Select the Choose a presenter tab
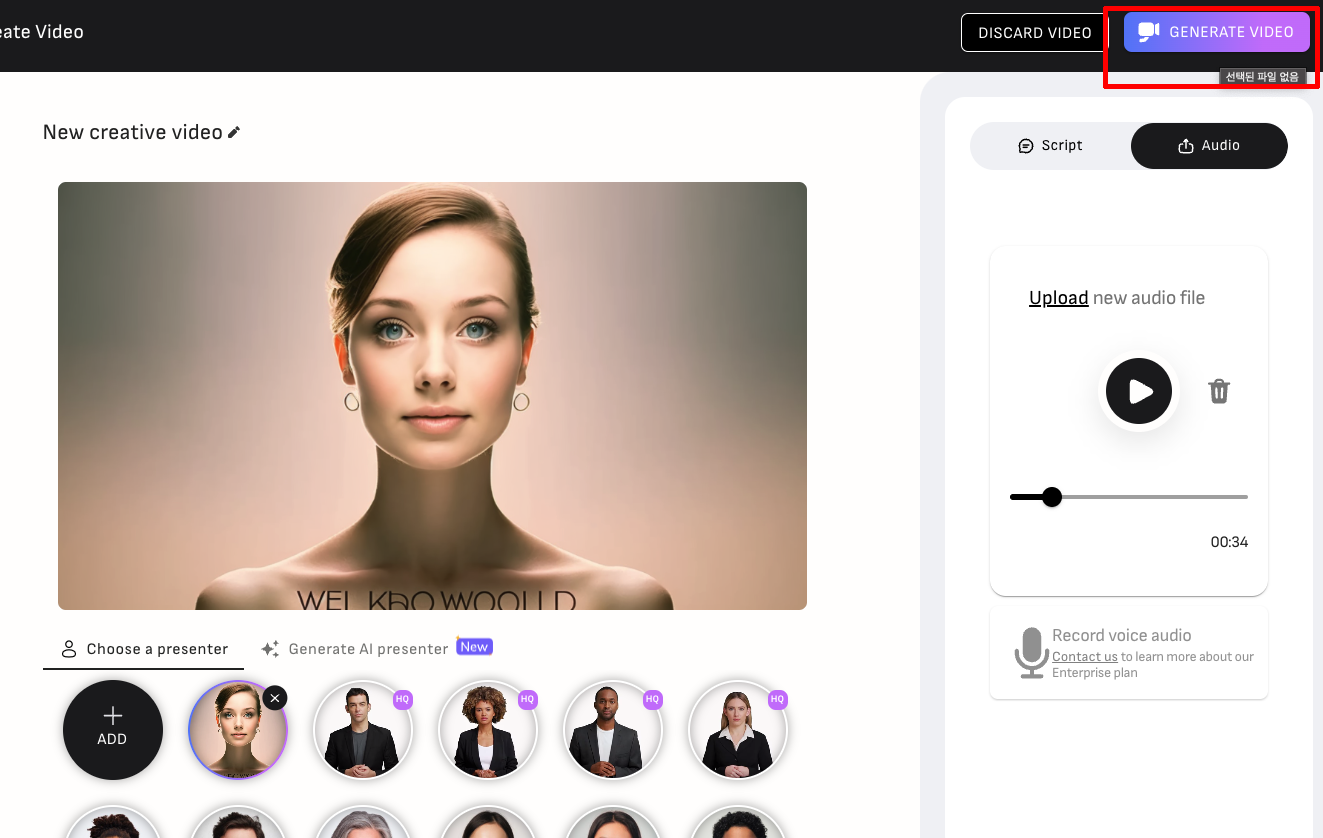 (144, 649)
